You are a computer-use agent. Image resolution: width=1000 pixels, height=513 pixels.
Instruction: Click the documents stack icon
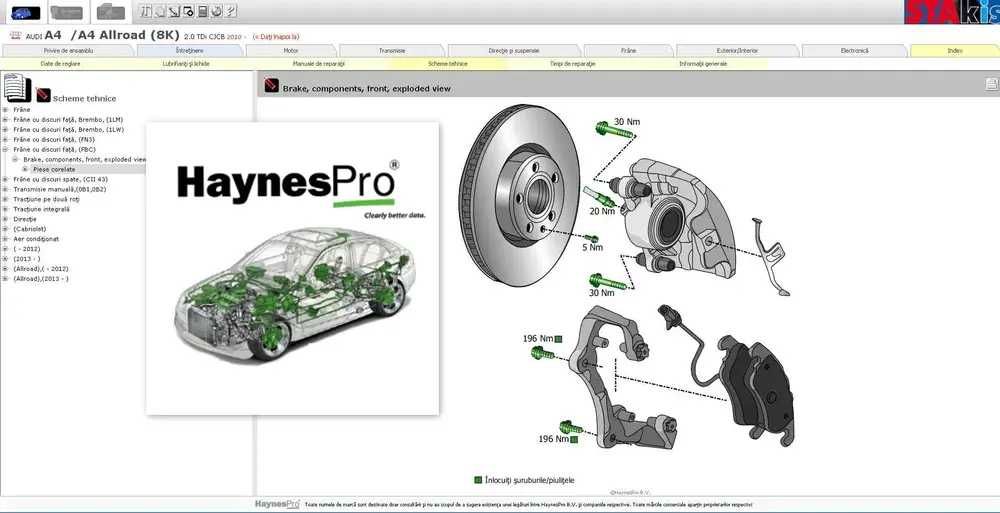pyautogui.click(x=17, y=87)
